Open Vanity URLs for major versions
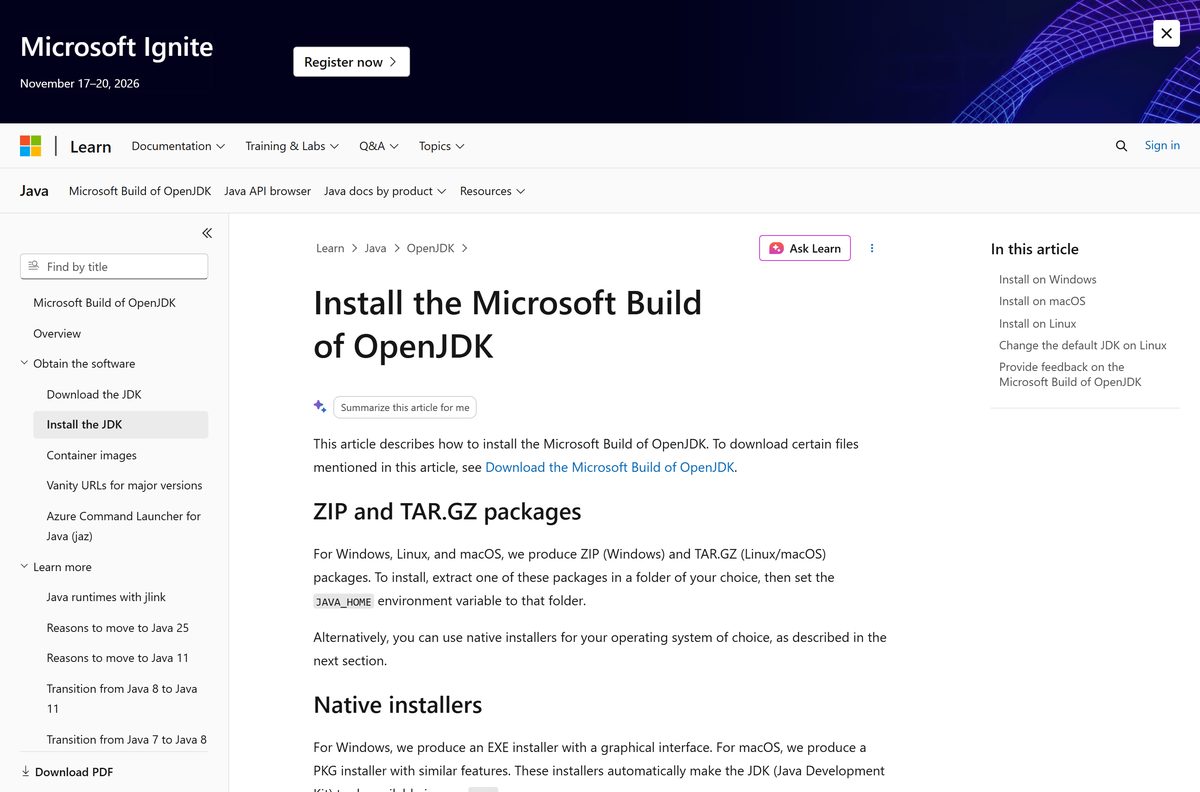 pyautogui.click(x=124, y=485)
